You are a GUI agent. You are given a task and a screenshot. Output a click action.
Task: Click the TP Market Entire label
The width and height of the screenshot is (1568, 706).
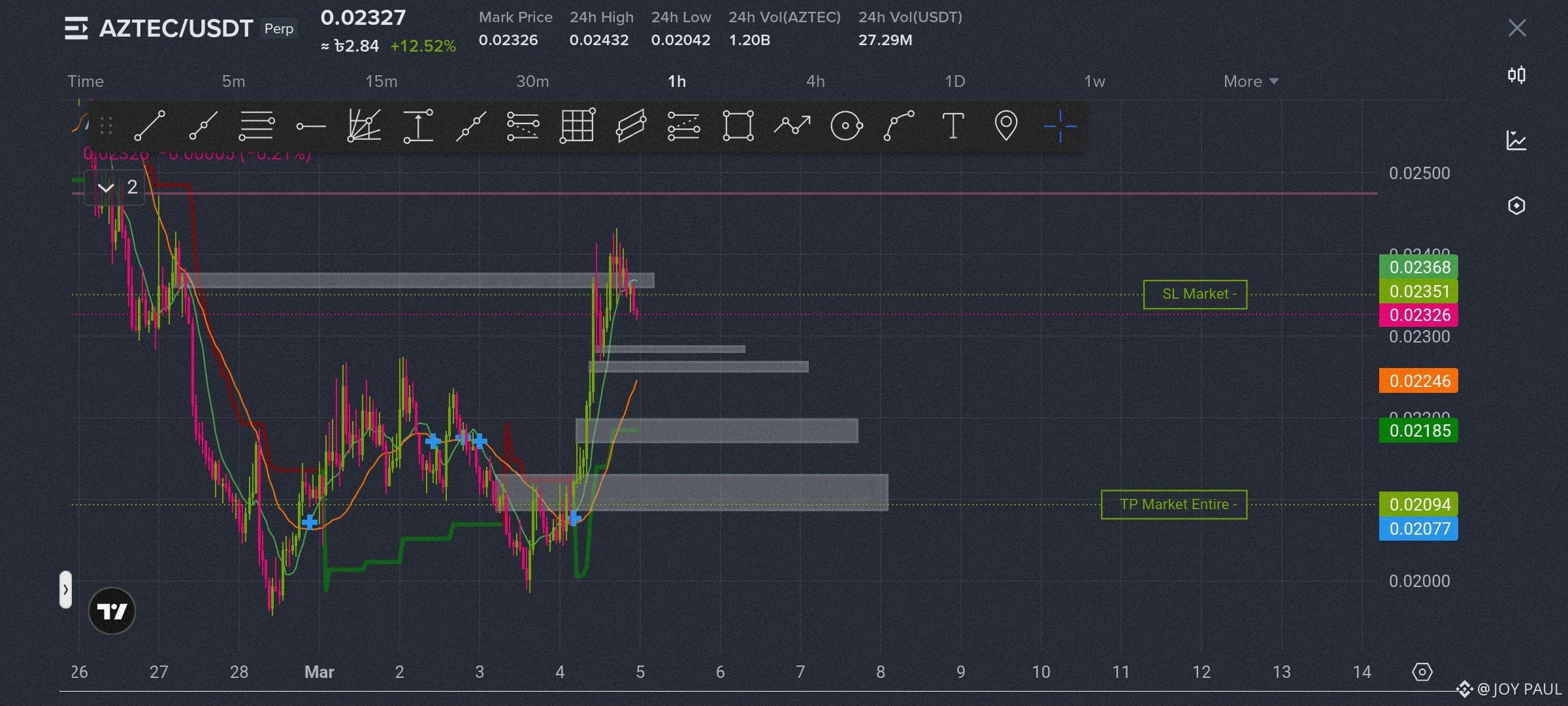[1173, 505]
